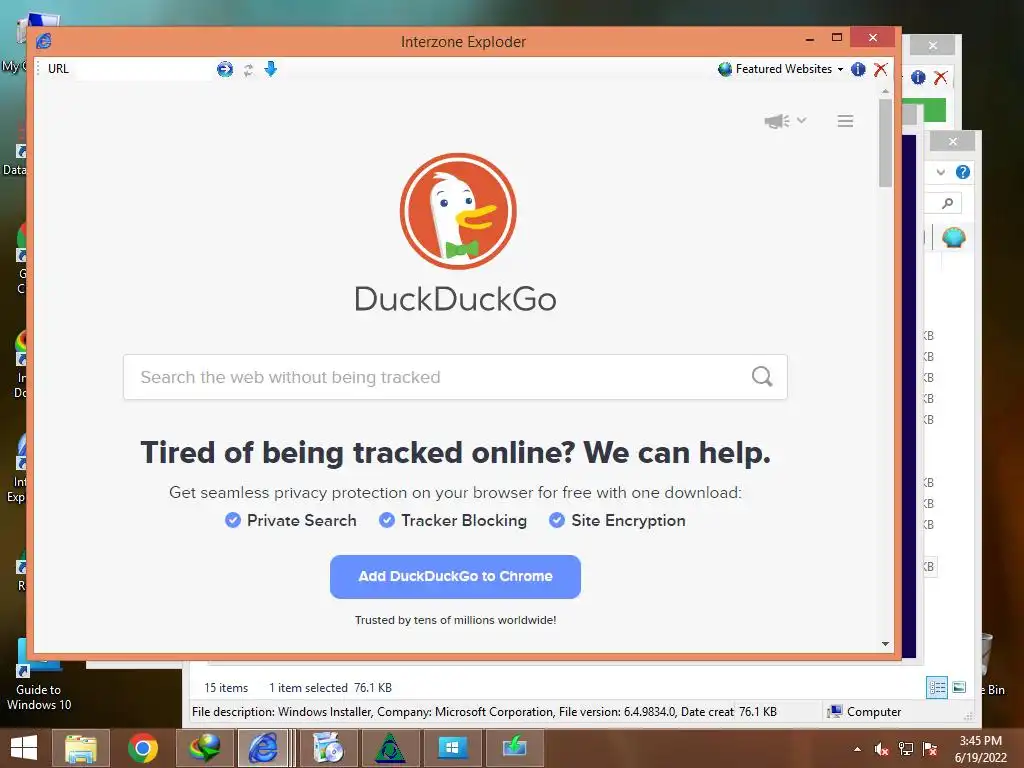Click the muted speaker tray icon
Image resolution: width=1024 pixels, height=768 pixels.
pos(882,749)
